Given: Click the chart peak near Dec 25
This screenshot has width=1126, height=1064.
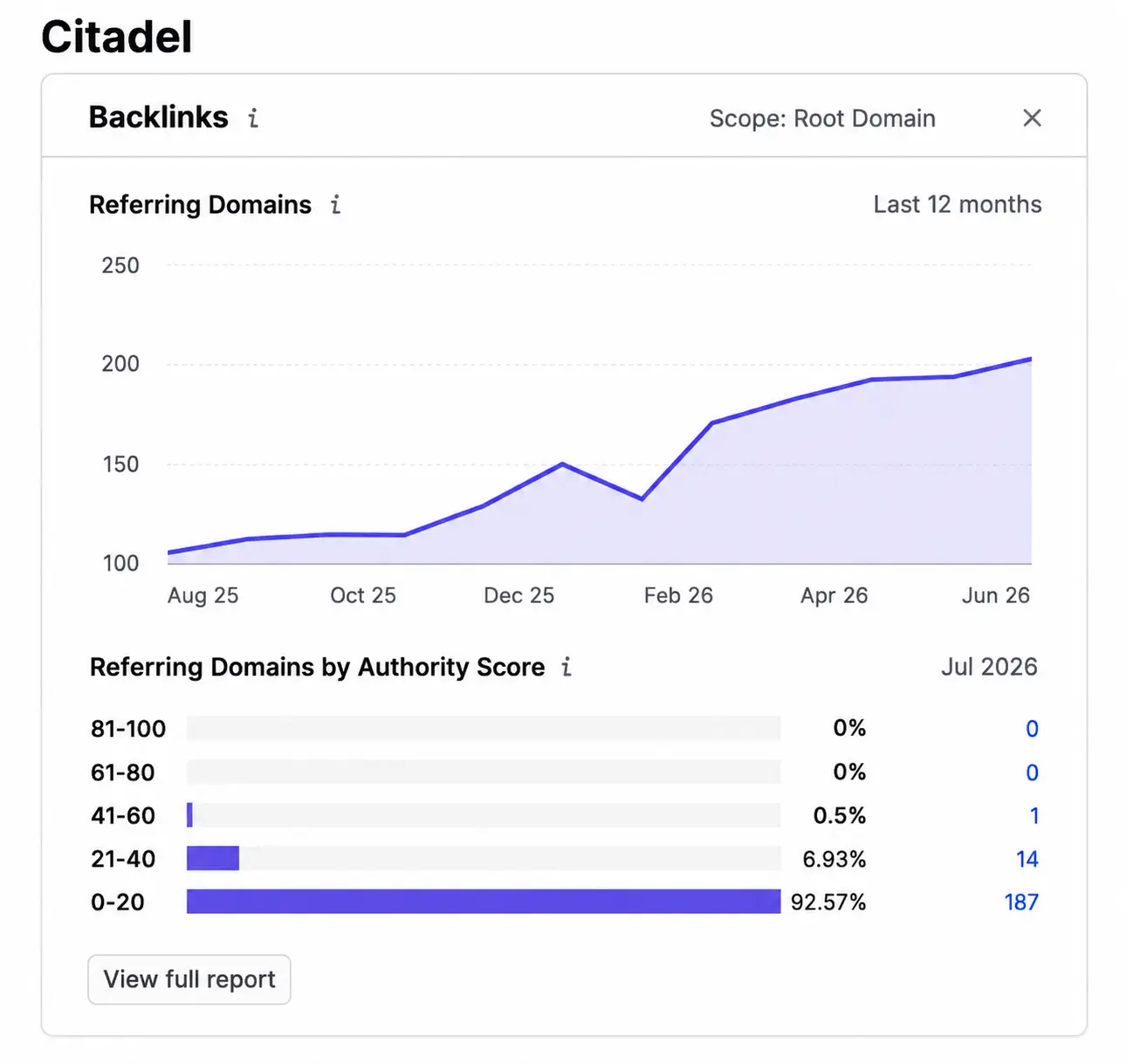Looking at the screenshot, I should click(x=563, y=463).
